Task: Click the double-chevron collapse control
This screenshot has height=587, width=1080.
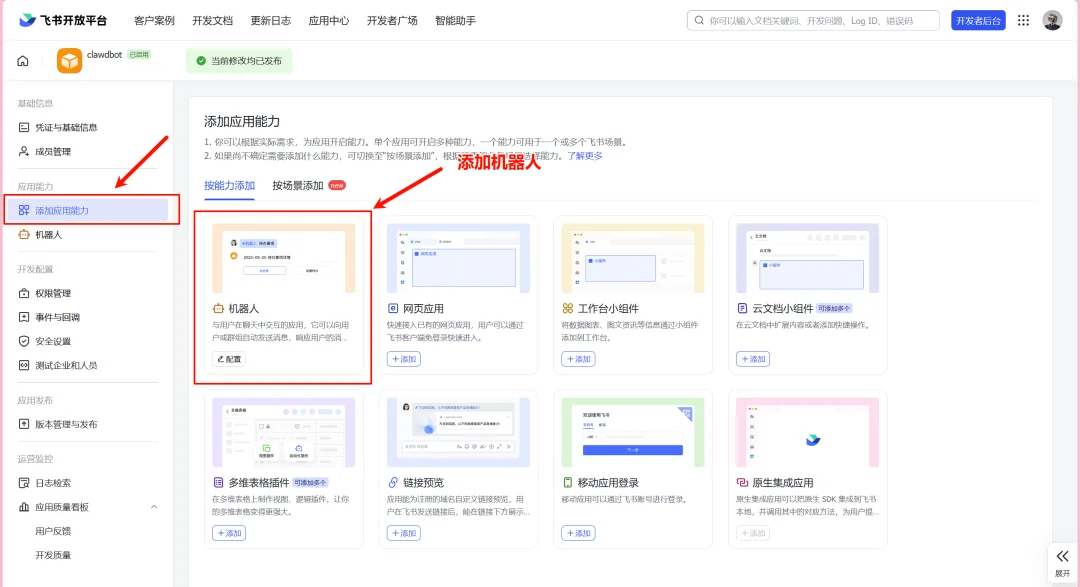Action: [1062, 554]
